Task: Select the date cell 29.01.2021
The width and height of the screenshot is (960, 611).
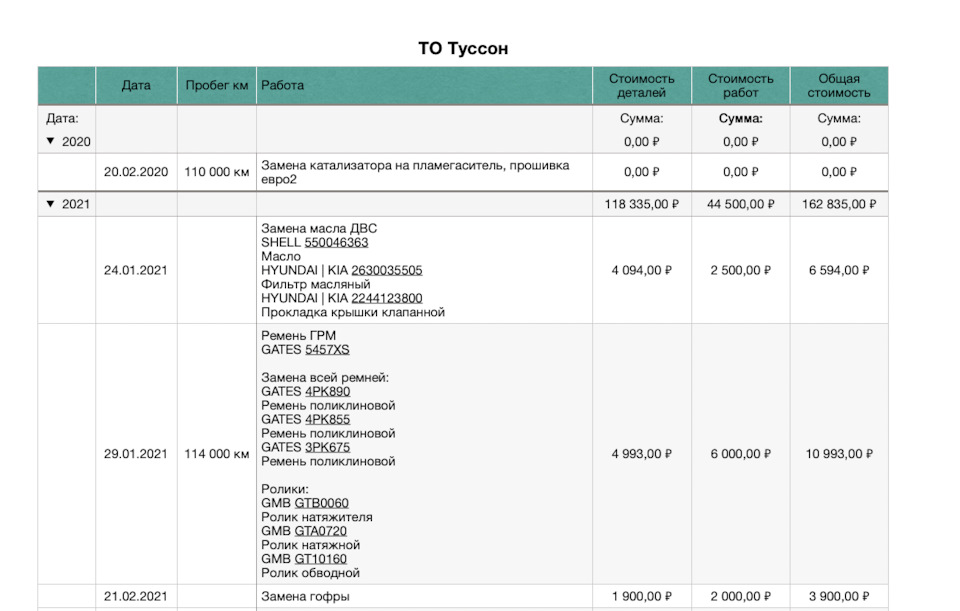Action: [136, 454]
